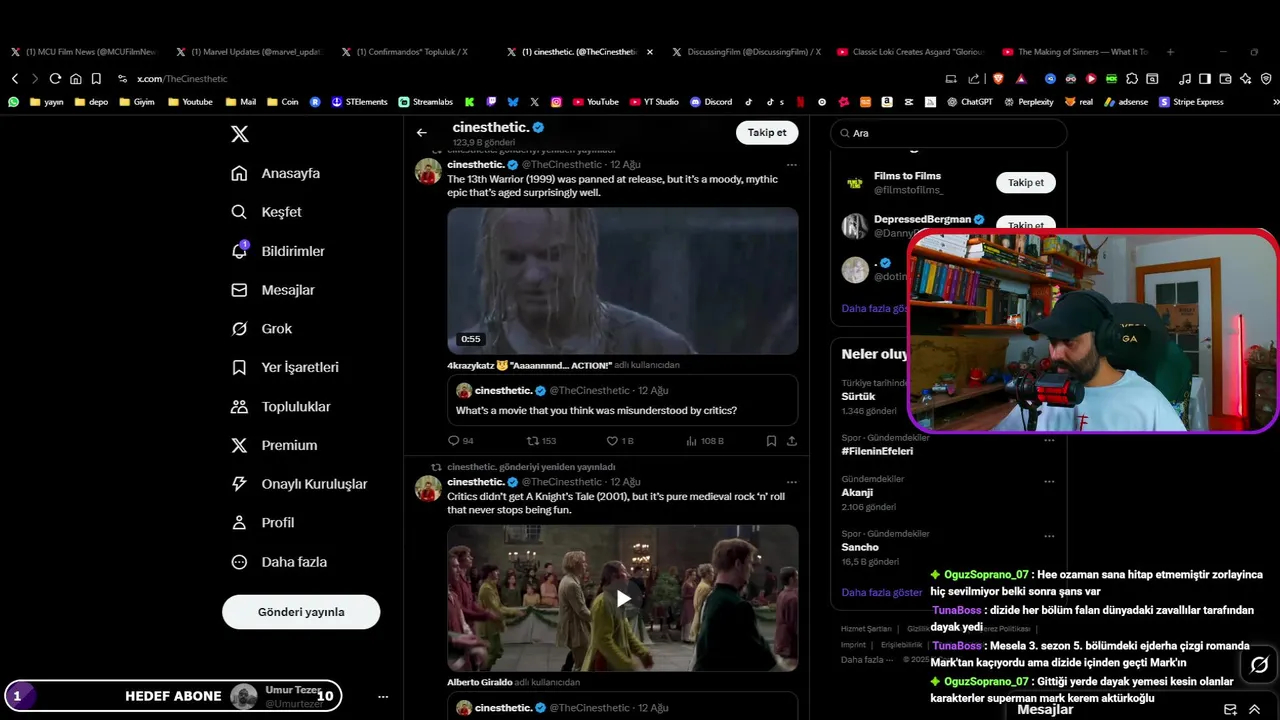Open more options for the Sancho trend

pyautogui.click(x=1049, y=535)
